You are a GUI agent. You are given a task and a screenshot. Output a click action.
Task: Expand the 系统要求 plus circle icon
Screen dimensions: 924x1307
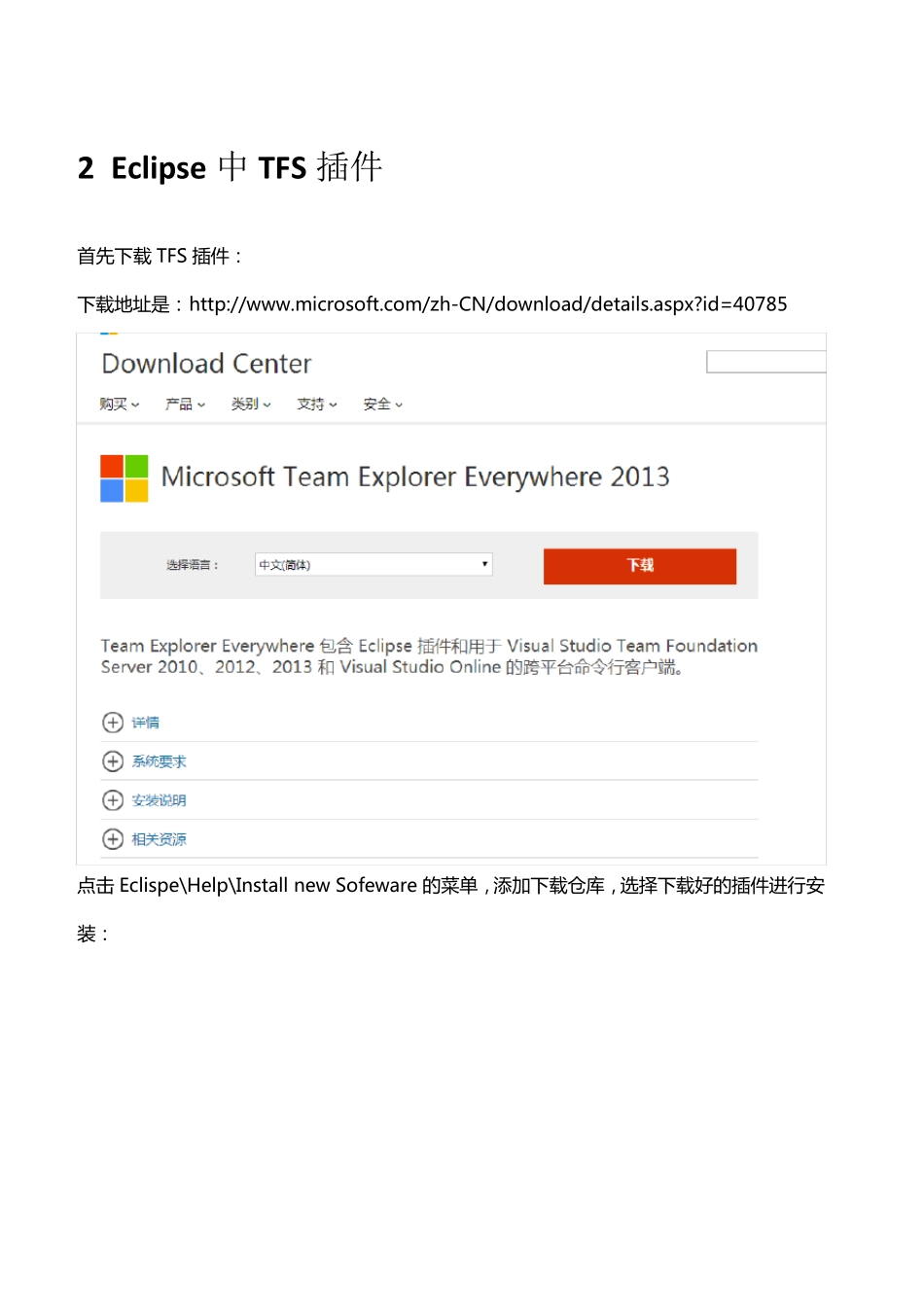(113, 761)
